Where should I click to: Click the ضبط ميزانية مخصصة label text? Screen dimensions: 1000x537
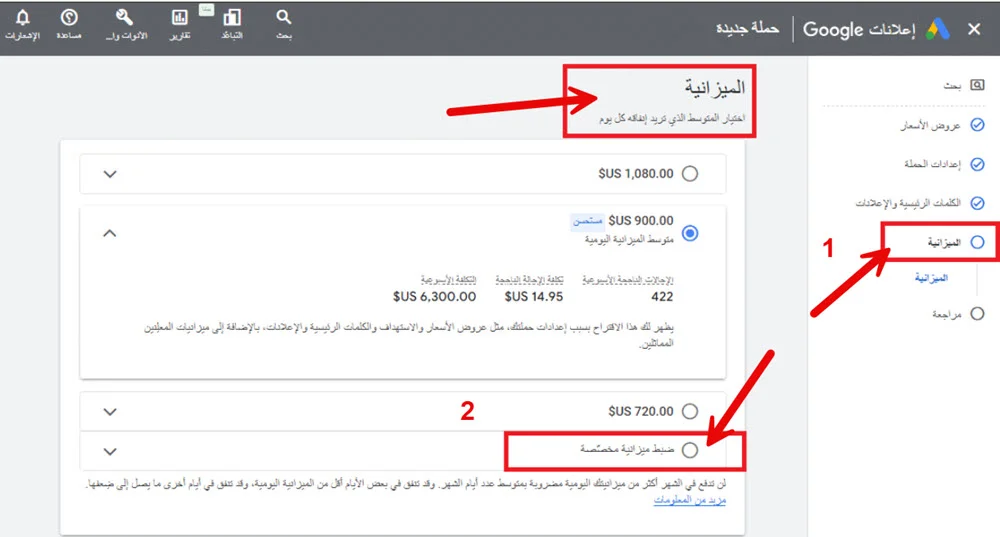(x=627, y=450)
